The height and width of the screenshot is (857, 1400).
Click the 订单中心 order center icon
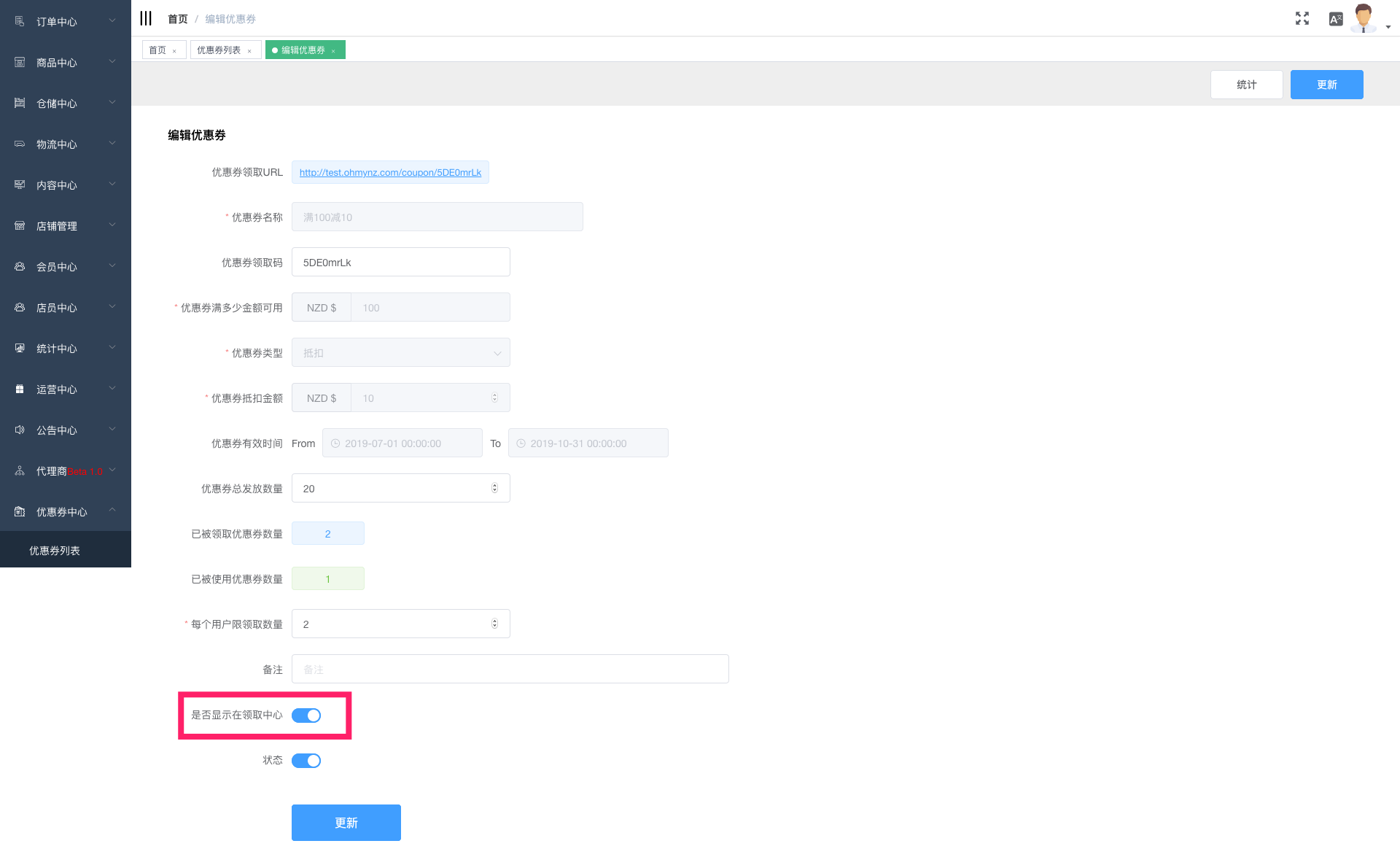(x=20, y=22)
